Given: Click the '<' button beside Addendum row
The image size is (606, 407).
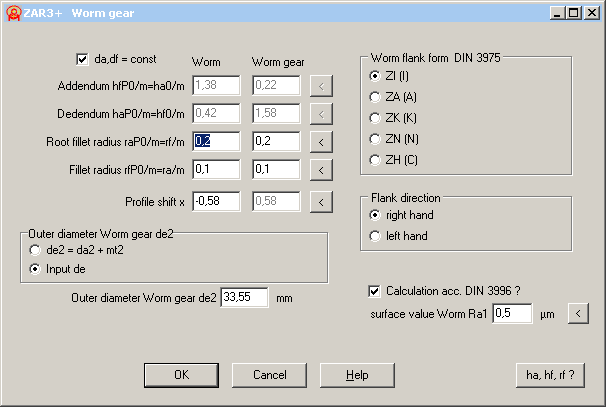Looking at the screenshot, I should pos(320,87).
